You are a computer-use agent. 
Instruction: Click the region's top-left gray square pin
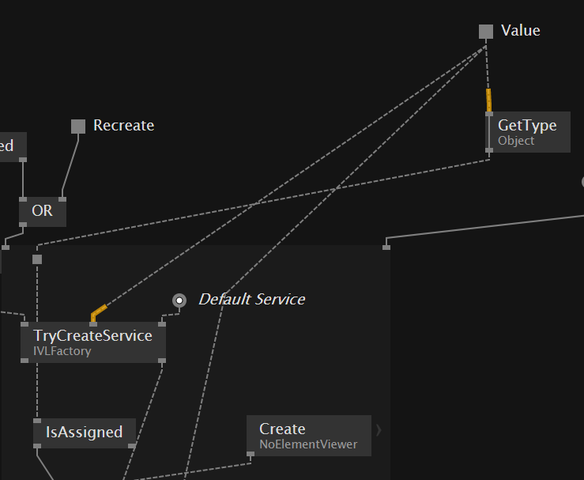click(37, 259)
